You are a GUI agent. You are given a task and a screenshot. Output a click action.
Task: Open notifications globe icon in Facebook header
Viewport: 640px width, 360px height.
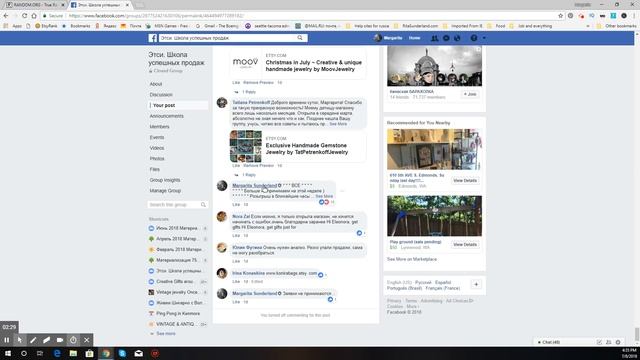457,38
